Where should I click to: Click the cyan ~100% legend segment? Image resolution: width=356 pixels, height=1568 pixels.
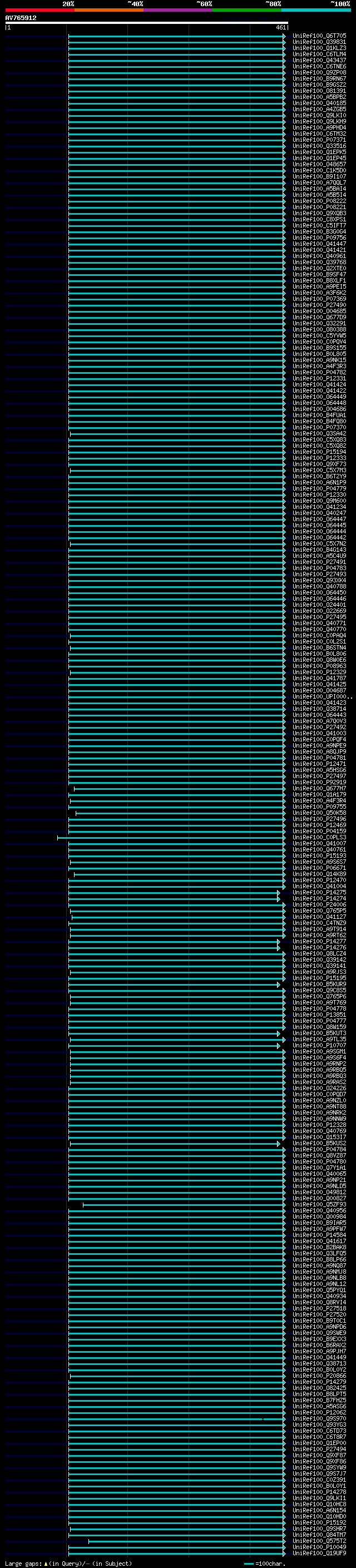coord(316,10)
